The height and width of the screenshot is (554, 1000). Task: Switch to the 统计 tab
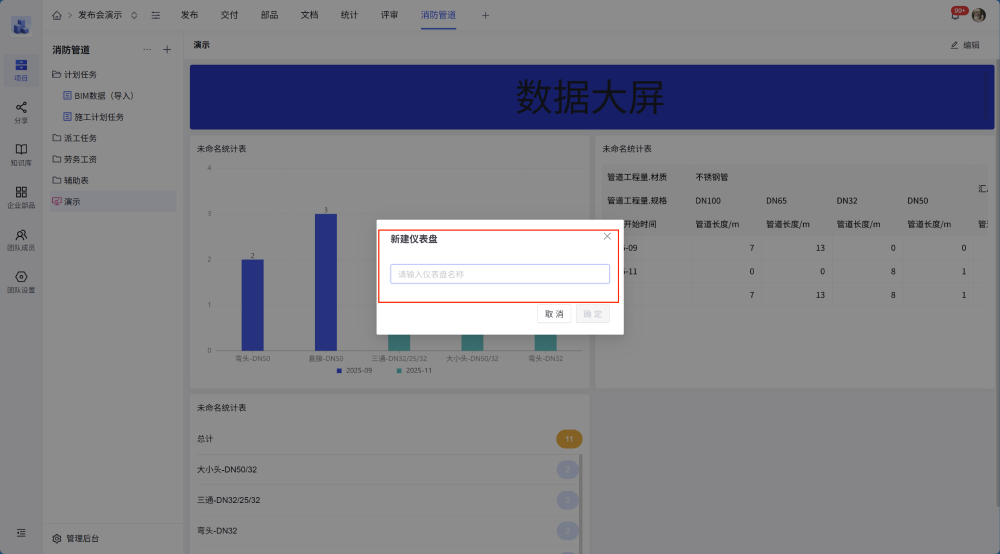(349, 15)
